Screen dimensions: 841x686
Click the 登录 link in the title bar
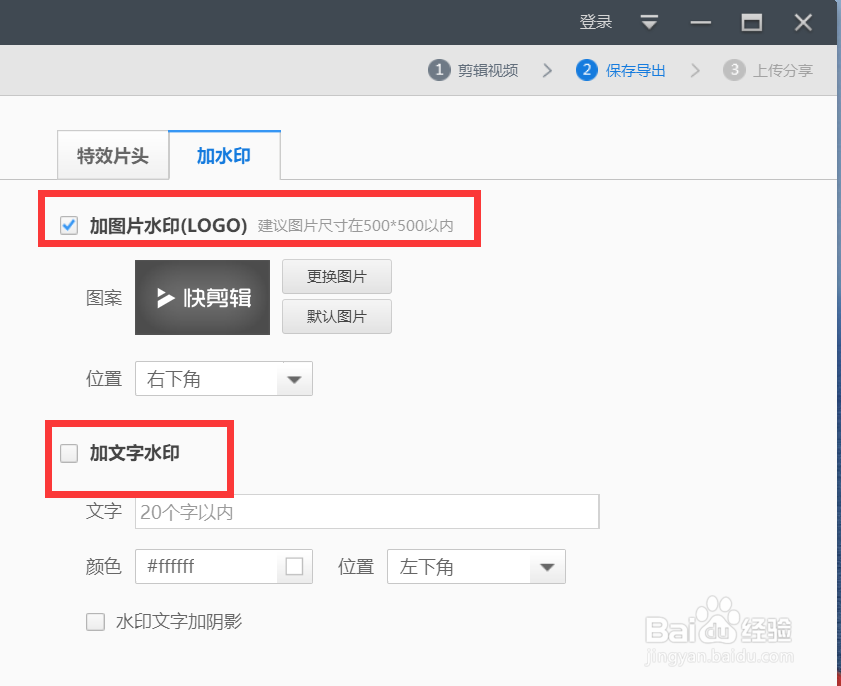click(595, 21)
